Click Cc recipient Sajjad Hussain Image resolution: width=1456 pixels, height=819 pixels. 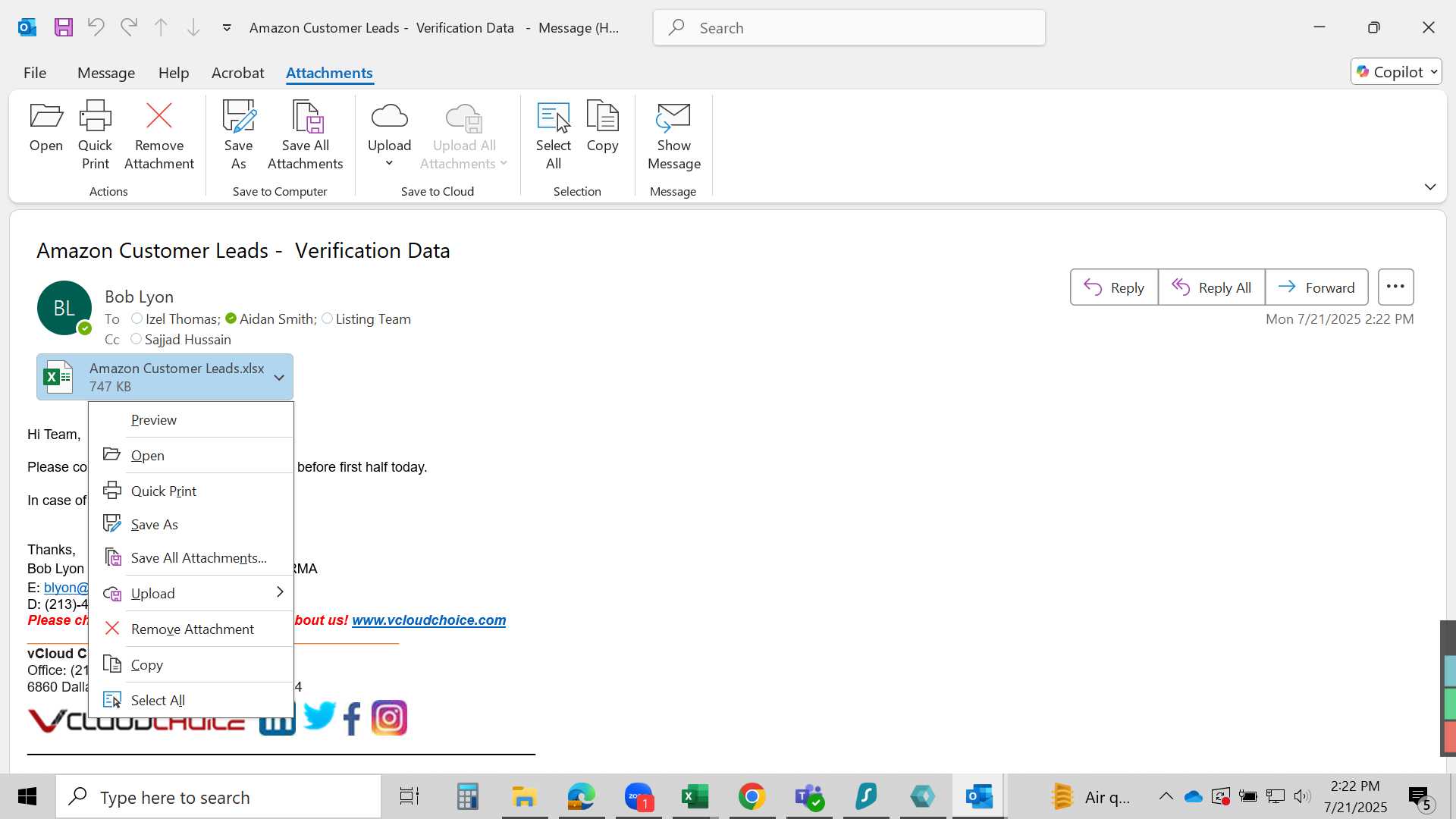pyautogui.click(x=187, y=340)
